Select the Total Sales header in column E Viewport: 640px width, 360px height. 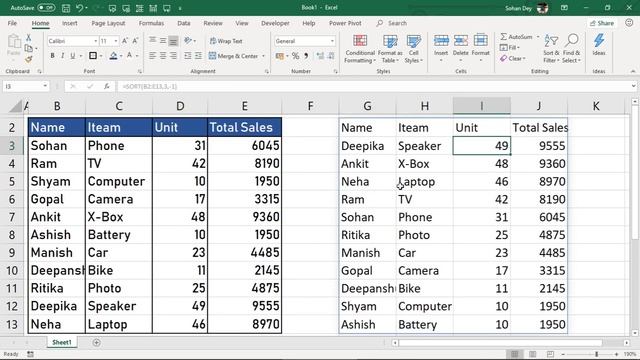coord(244,127)
